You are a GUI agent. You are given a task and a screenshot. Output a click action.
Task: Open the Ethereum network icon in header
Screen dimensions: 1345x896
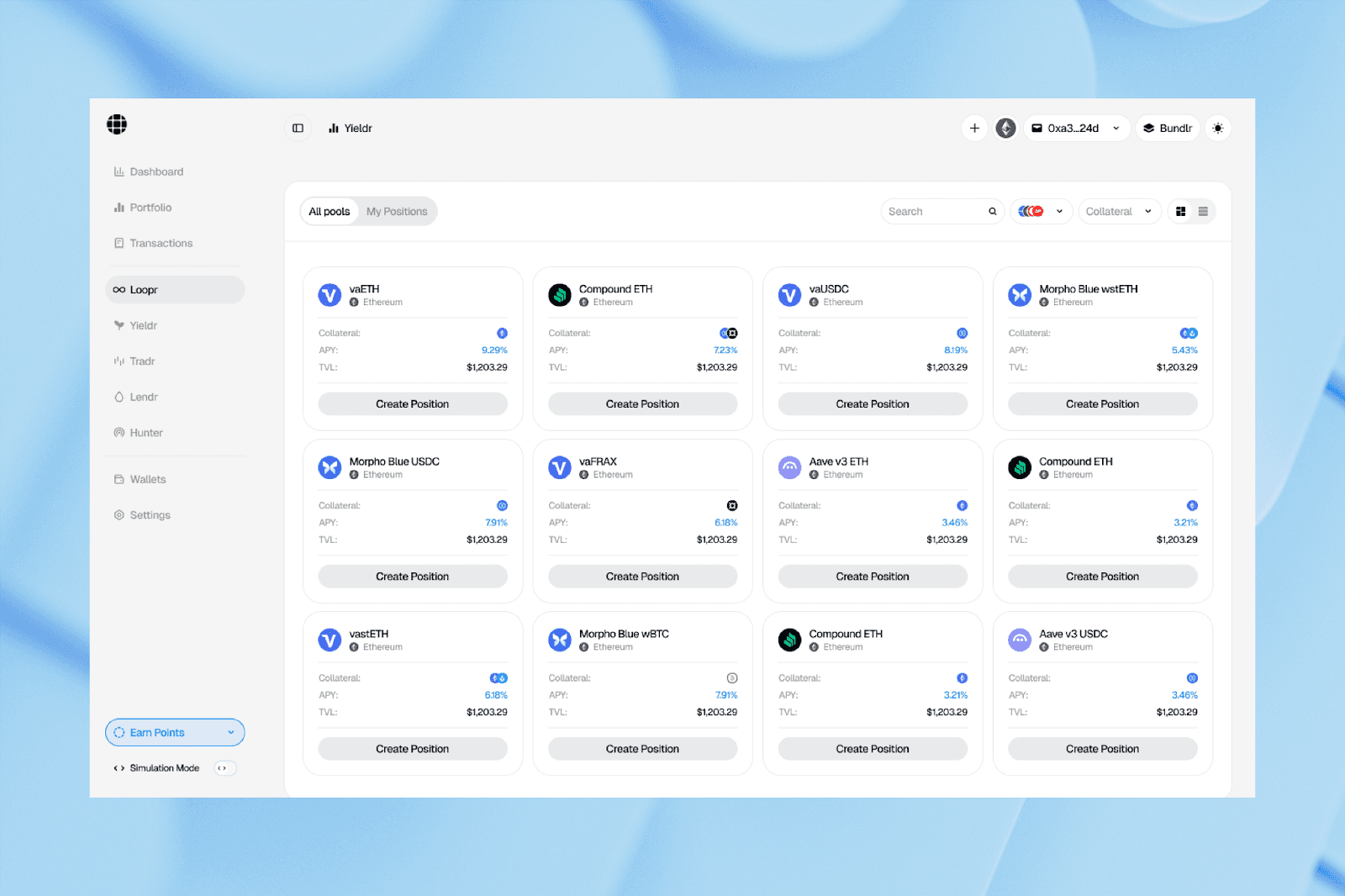1006,129
